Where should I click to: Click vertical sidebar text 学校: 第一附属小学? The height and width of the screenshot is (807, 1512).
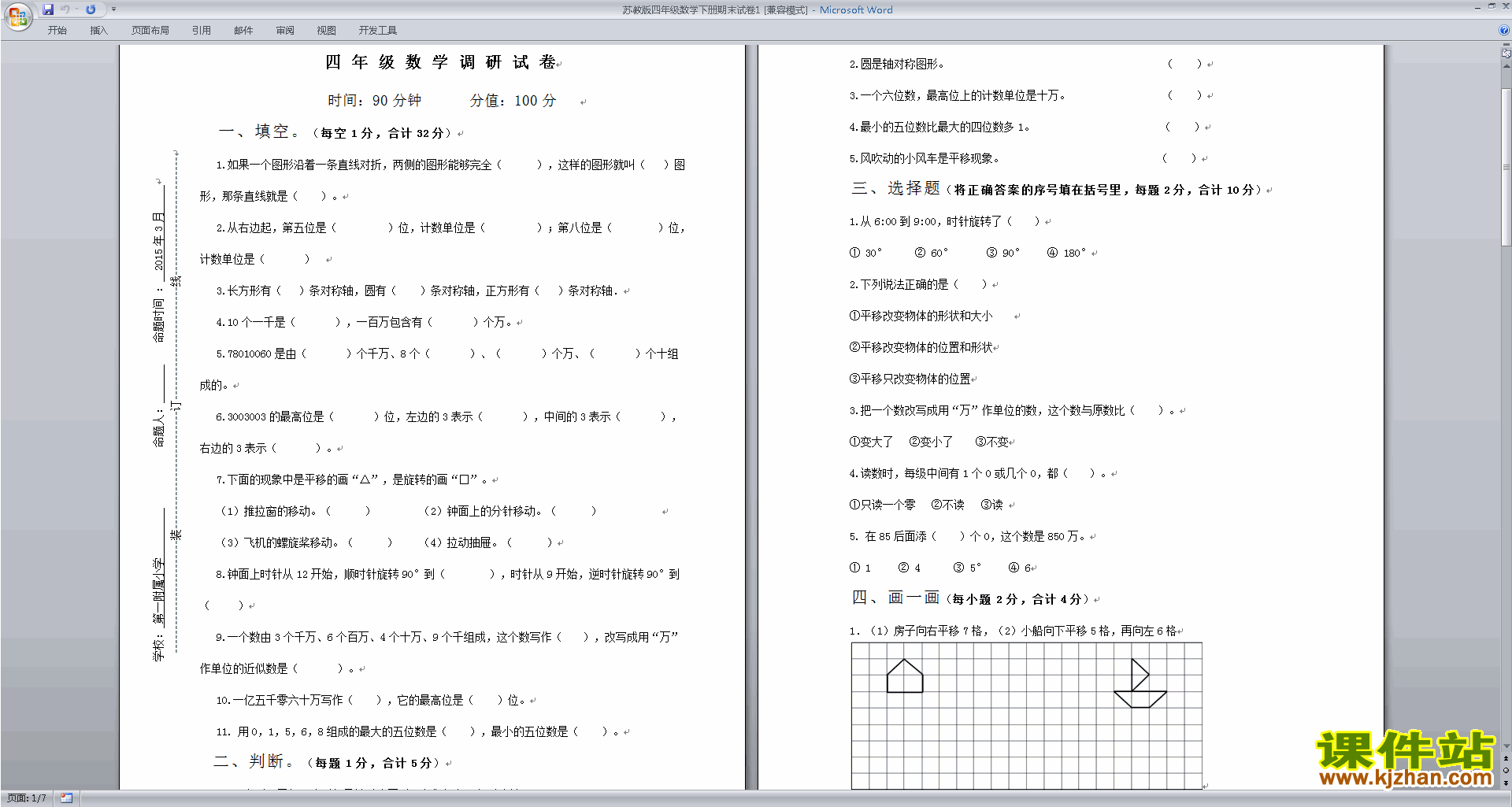coord(159,609)
